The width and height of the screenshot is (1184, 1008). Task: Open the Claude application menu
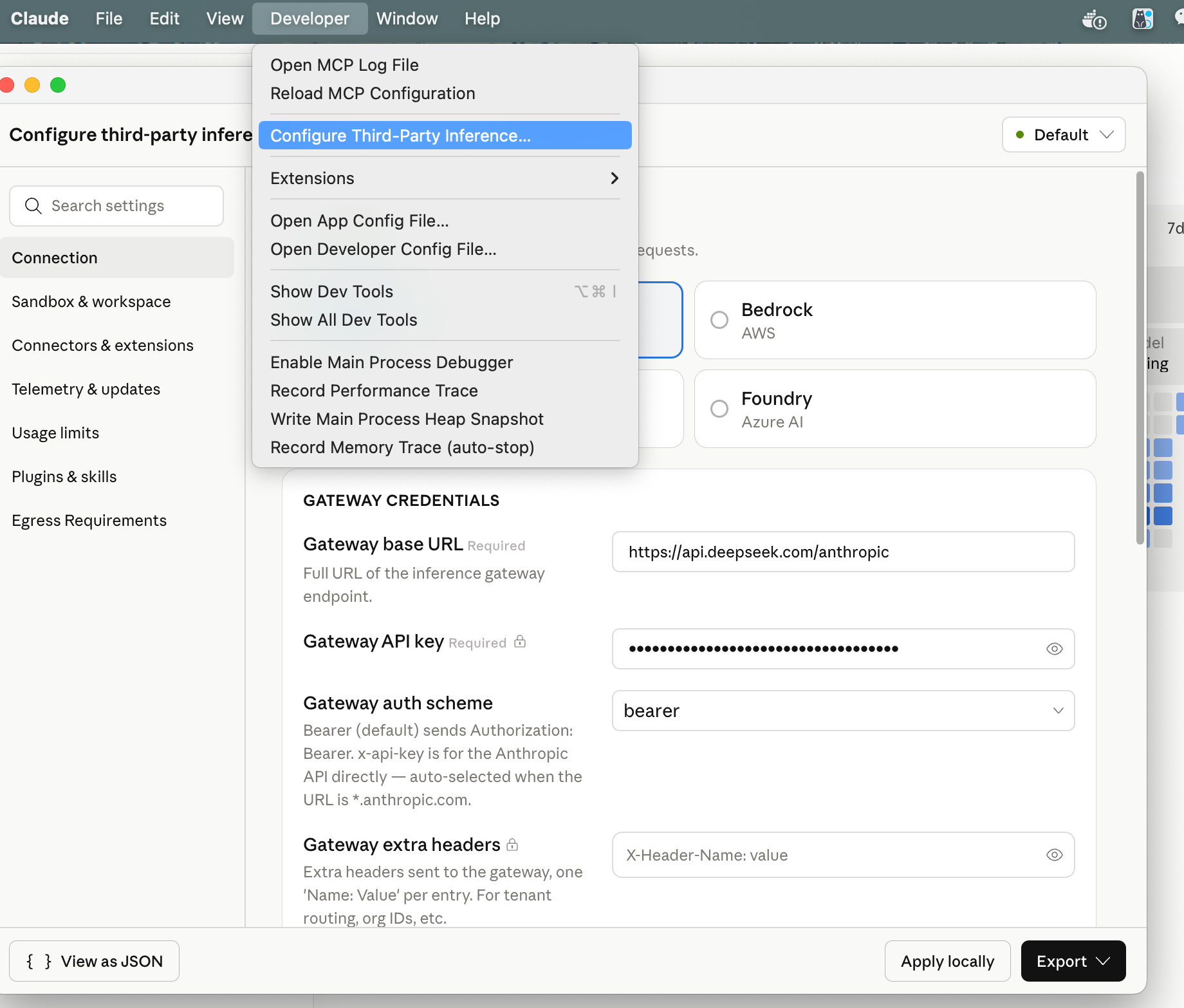(39, 19)
